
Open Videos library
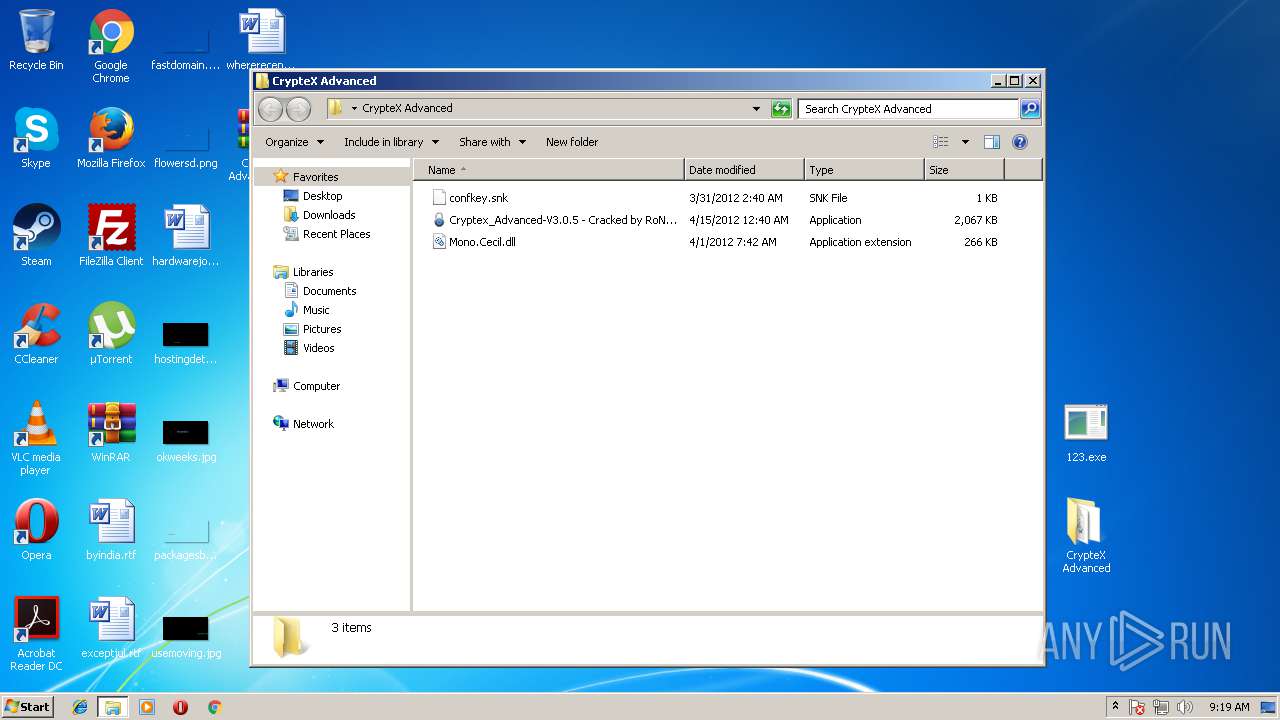[x=318, y=348]
